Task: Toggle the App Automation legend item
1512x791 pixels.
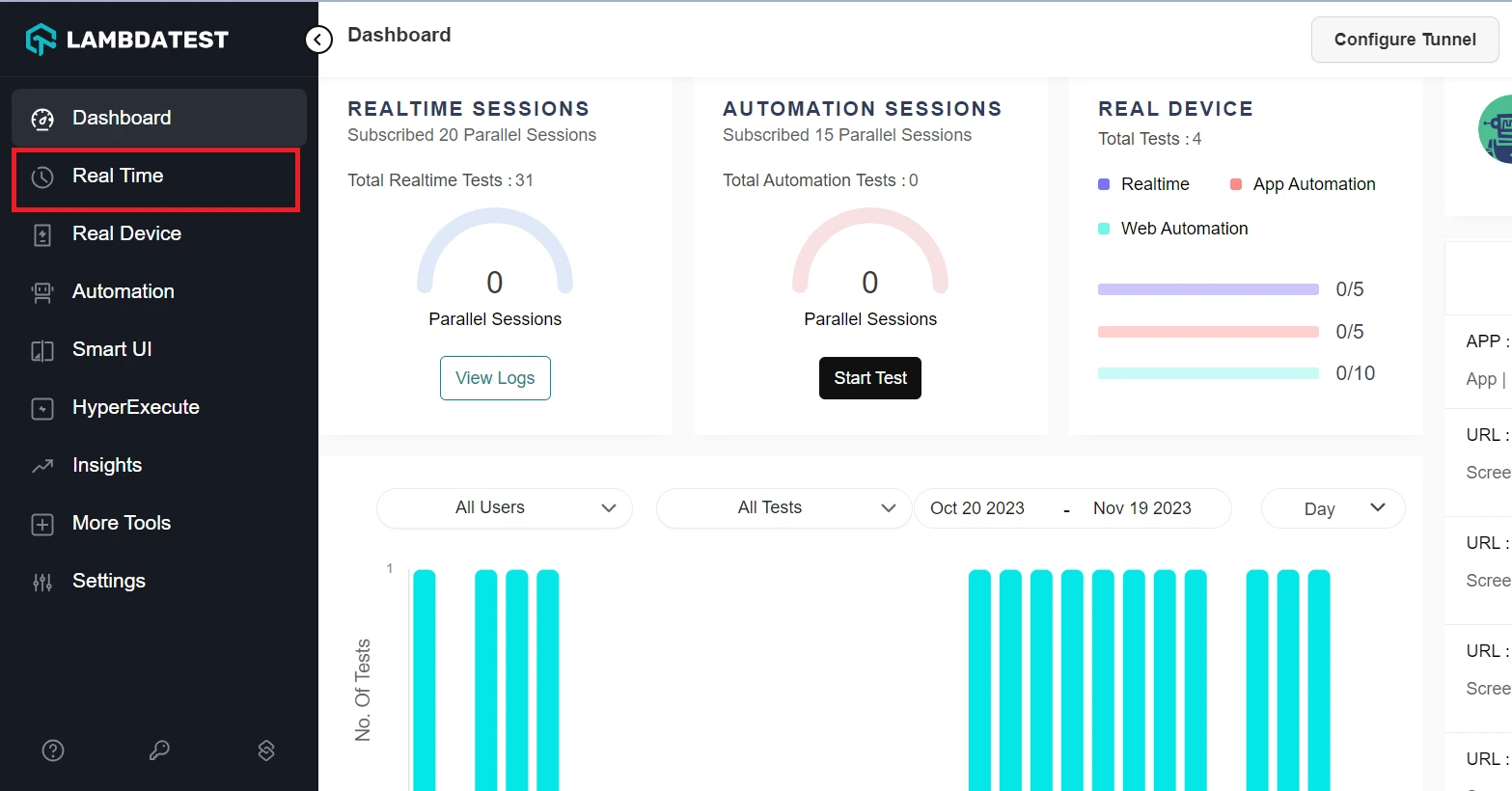Action: coord(1303,184)
